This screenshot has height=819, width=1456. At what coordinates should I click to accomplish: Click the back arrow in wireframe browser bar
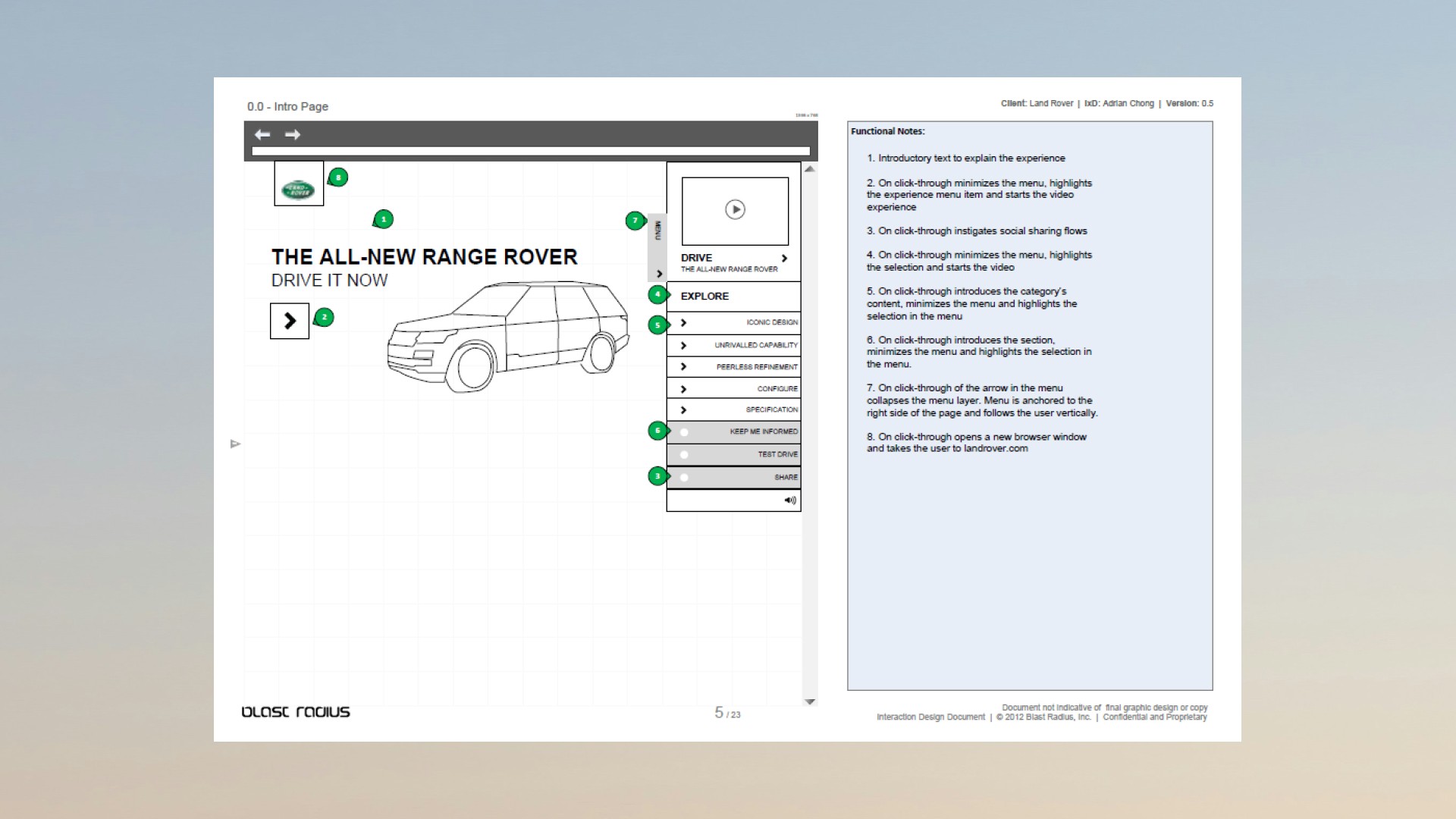coord(262,135)
